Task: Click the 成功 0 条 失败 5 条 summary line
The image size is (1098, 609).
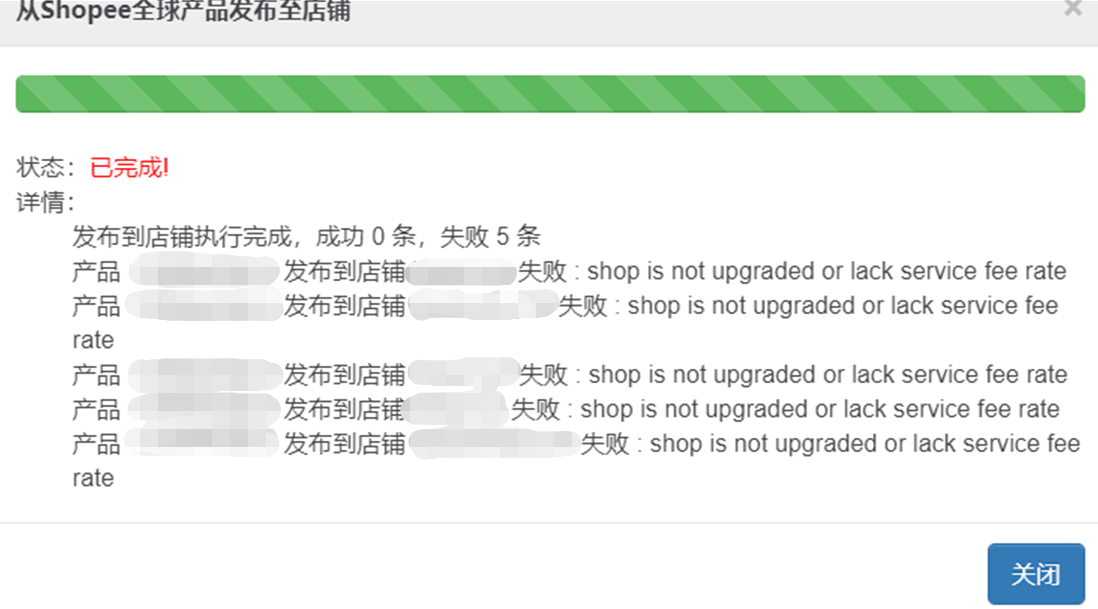Action: click(306, 237)
